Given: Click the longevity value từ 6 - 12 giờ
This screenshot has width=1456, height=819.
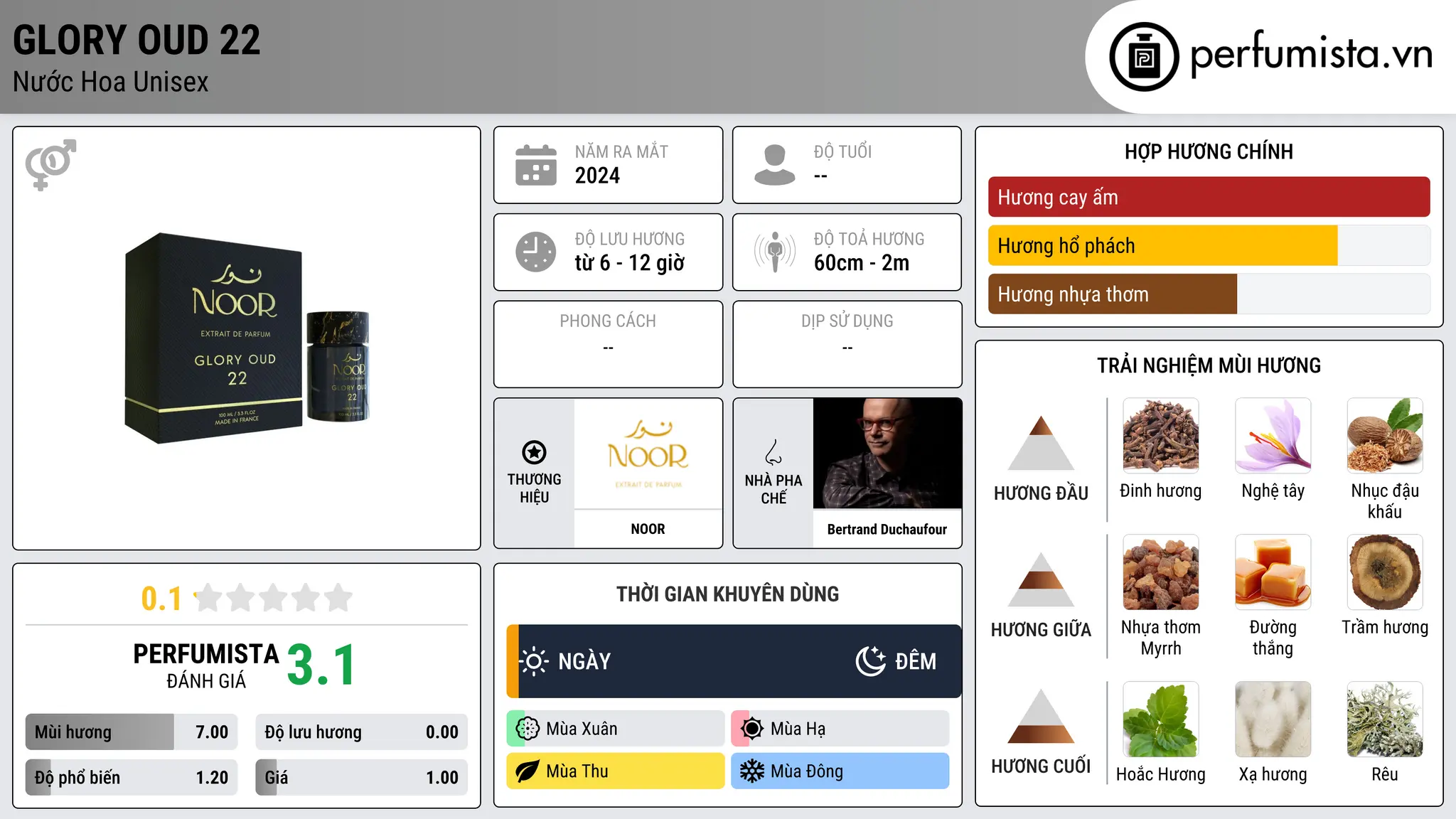Looking at the screenshot, I should pos(630,263).
